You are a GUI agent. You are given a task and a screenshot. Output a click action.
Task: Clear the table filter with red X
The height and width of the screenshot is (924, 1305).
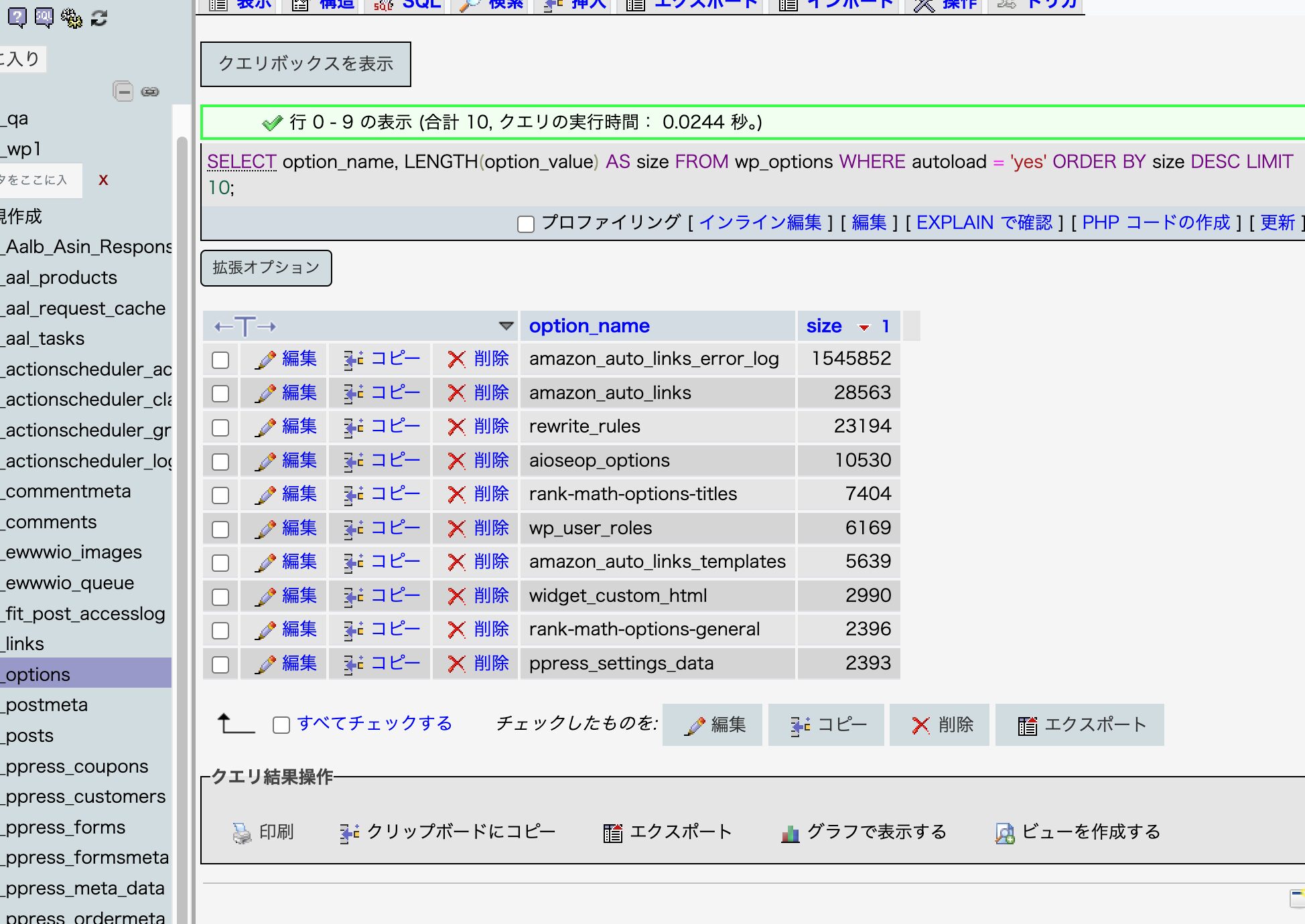[103, 179]
